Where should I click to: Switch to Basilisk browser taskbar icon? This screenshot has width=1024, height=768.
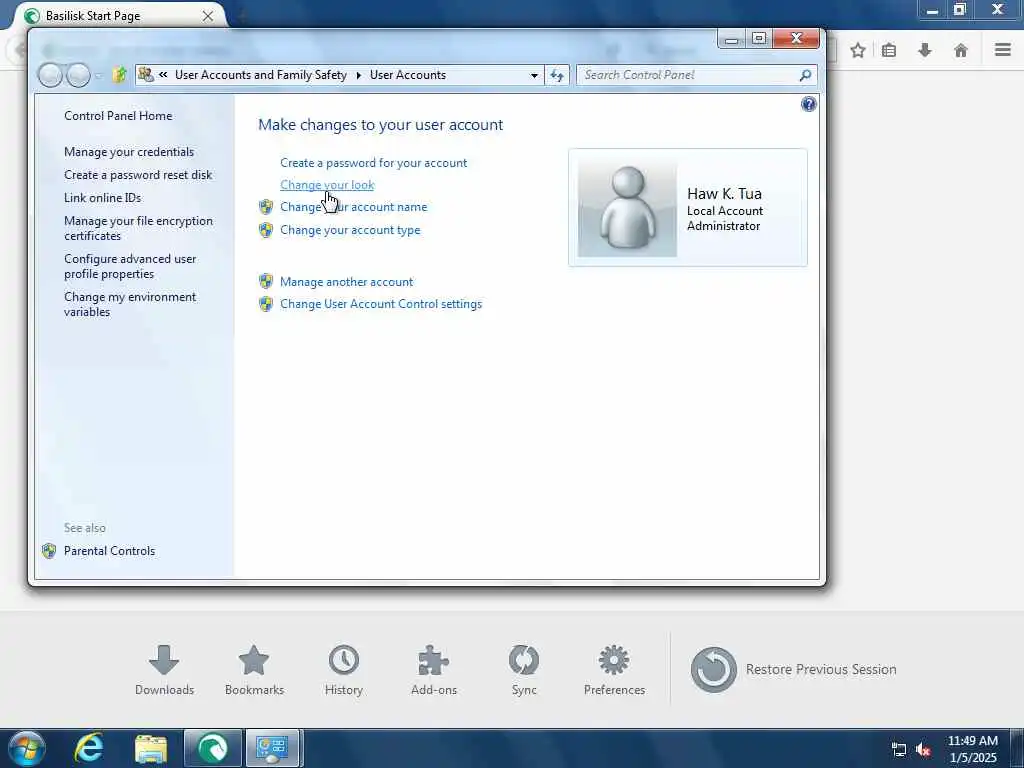tap(213, 748)
